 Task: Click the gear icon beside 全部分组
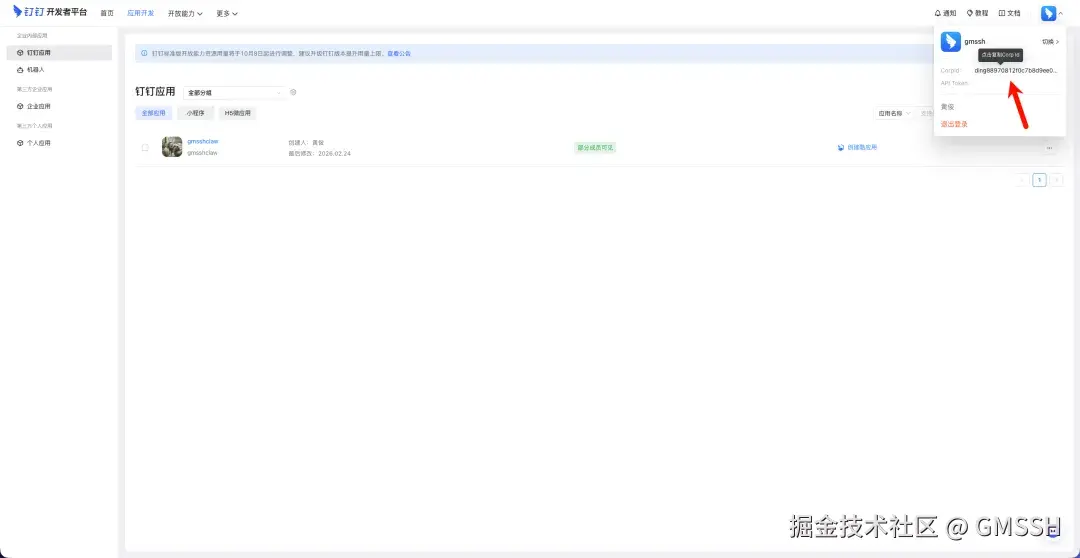[293, 92]
